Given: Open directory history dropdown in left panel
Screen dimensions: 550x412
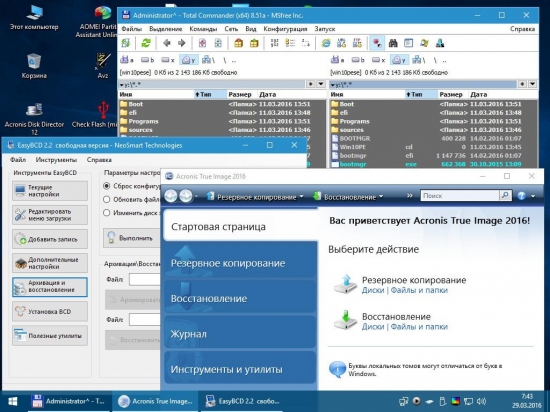Looking at the screenshot, I should [321, 84].
